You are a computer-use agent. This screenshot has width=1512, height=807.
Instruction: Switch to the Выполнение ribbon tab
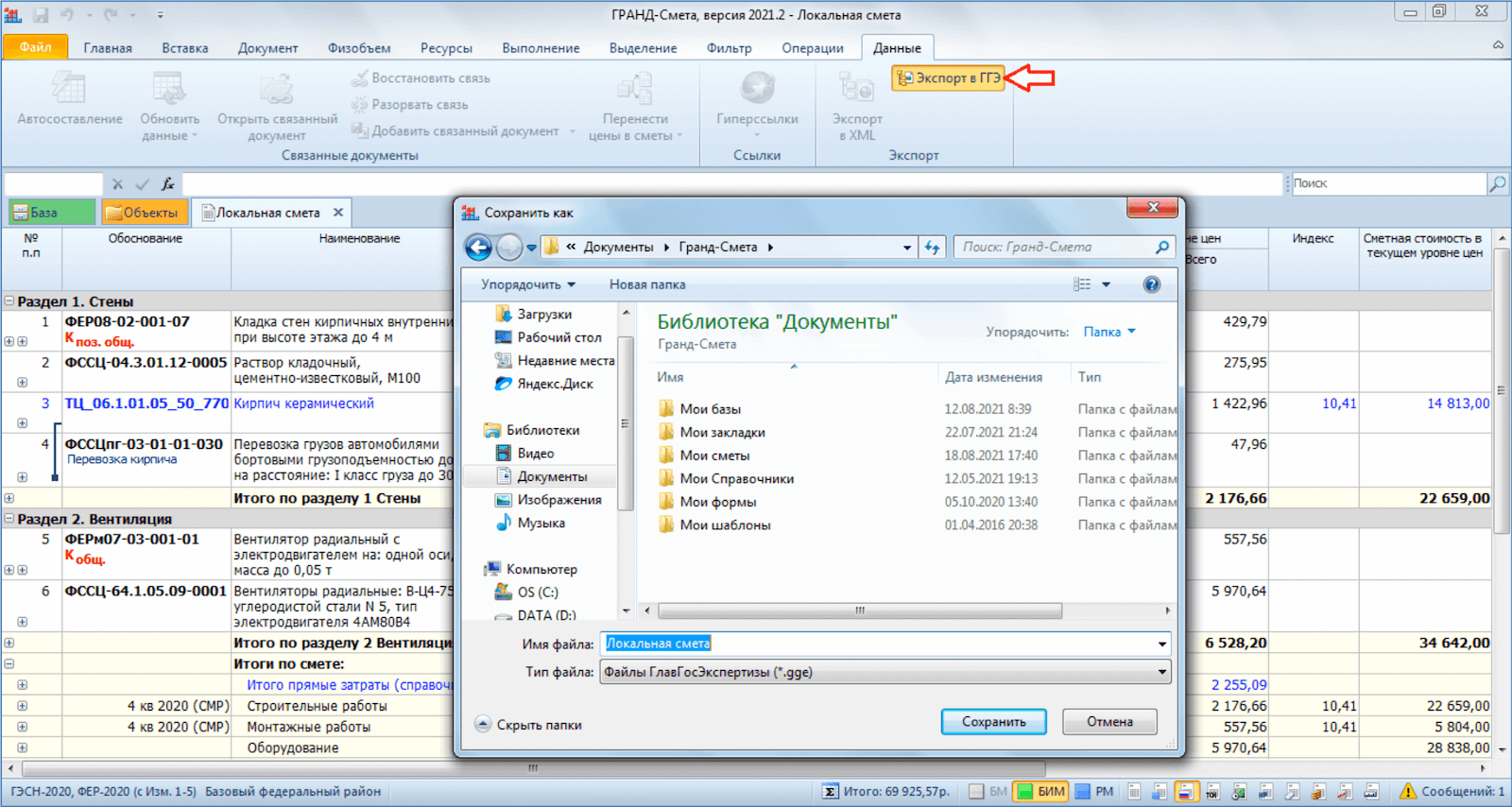point(541,48)
